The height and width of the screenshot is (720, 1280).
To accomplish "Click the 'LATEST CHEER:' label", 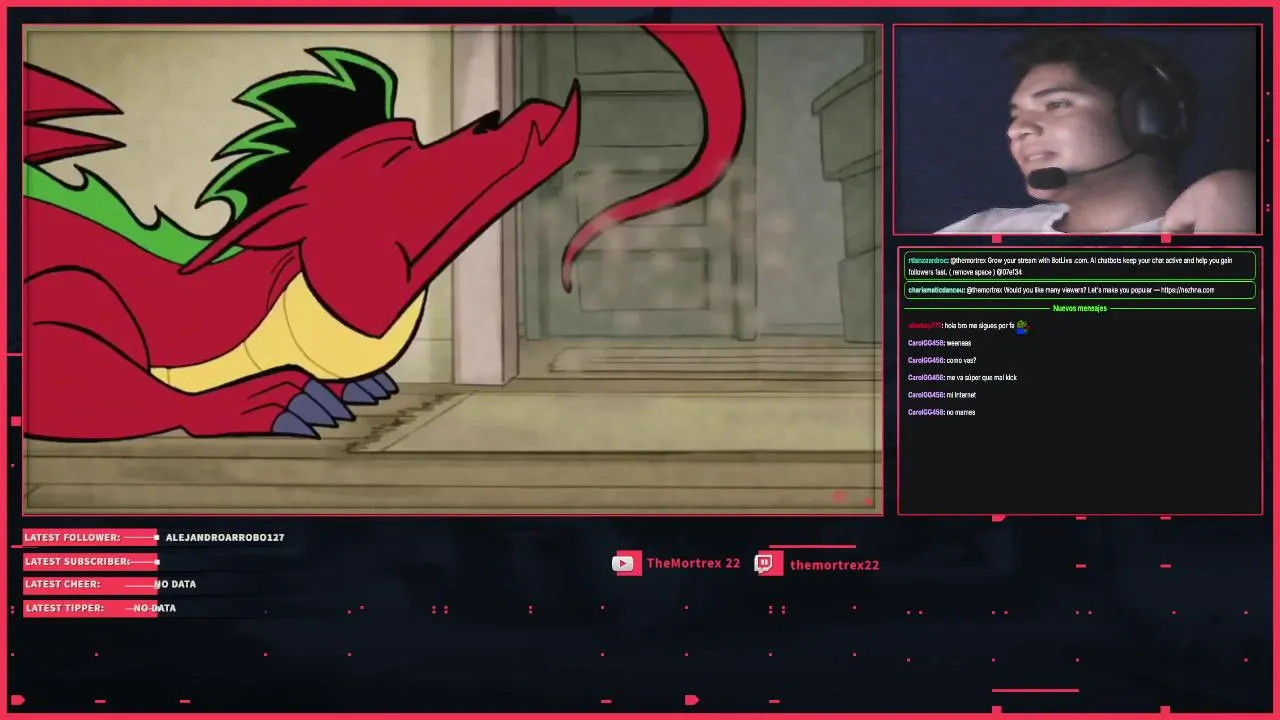I will pyautogui.click(x=62, y=584).
